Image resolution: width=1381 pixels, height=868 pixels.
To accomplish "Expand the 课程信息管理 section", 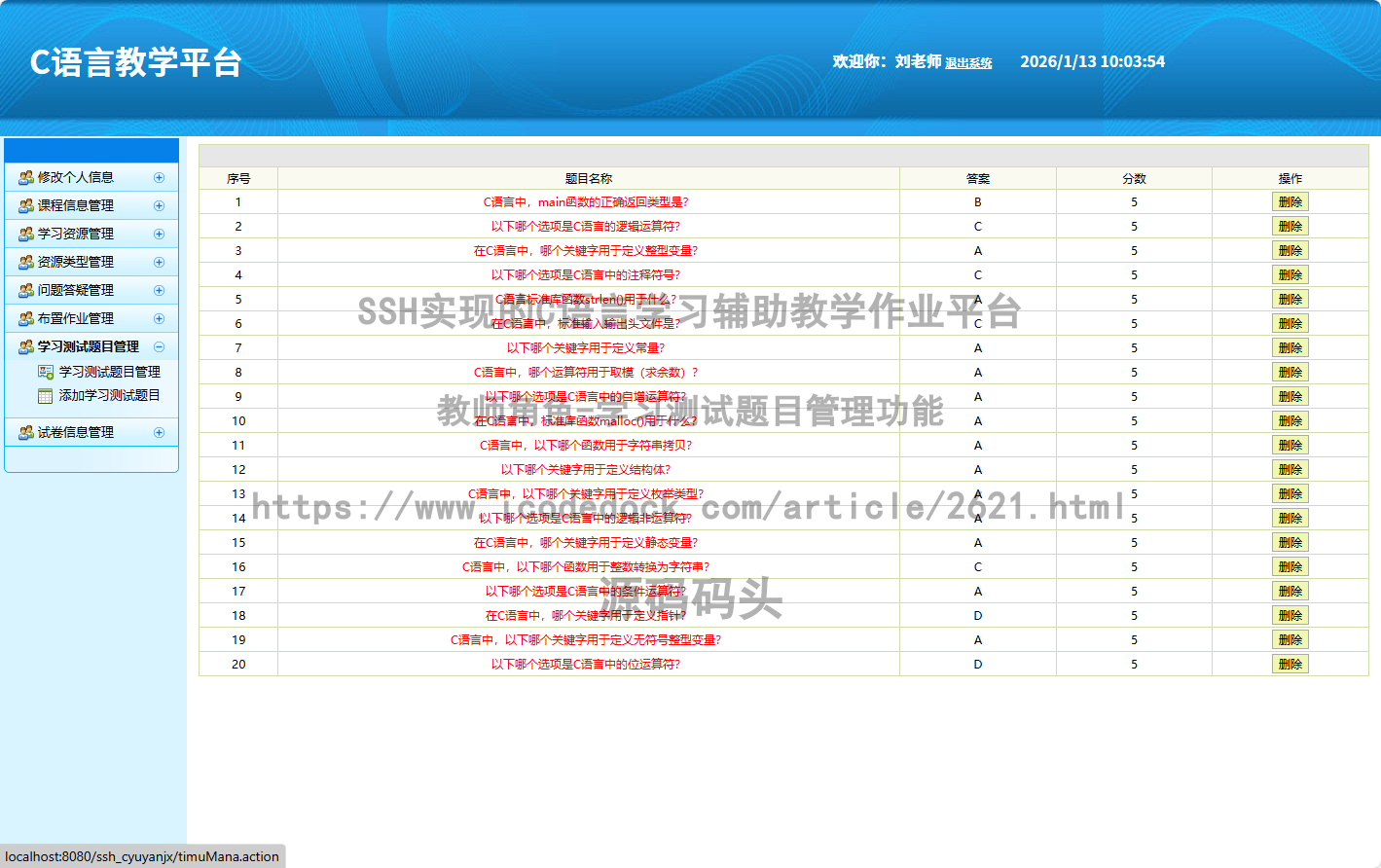I will (x=159, y=205).
